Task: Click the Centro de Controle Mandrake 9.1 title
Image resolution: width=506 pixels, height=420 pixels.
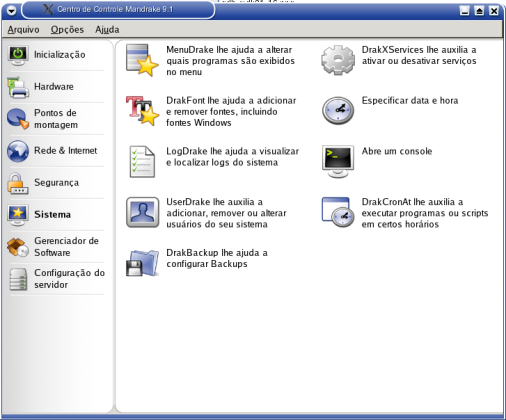Action: pos(115,9)
